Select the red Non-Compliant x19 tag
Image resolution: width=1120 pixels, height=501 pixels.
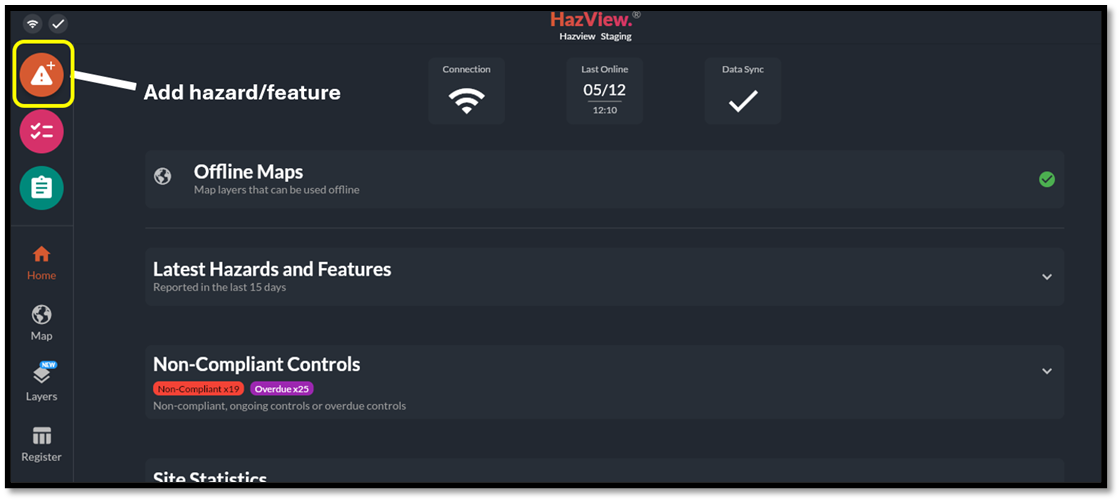coord(198,389)
